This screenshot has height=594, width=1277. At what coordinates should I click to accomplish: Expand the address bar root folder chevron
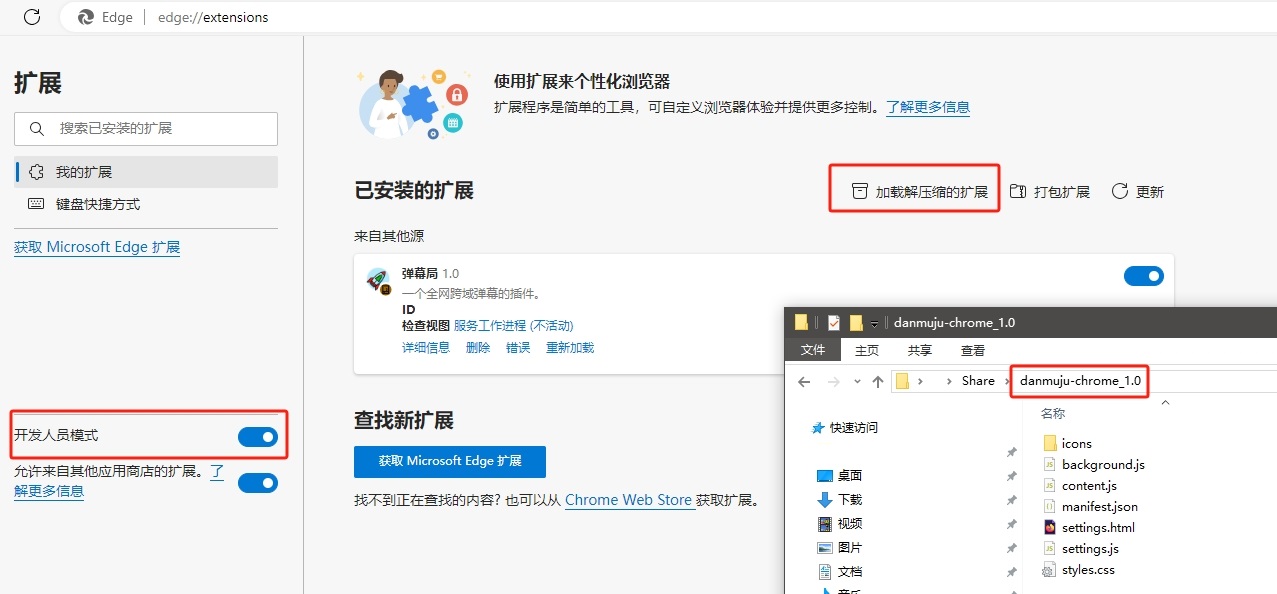[920, 381]
